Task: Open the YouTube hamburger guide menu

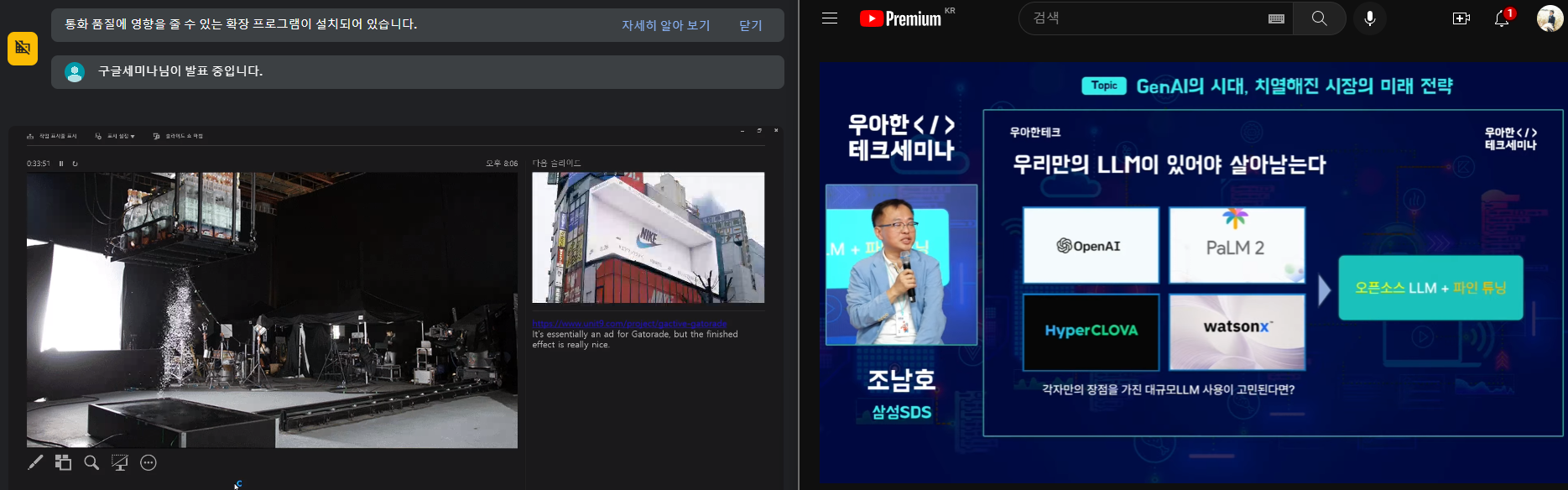Action: coord(830,18)
